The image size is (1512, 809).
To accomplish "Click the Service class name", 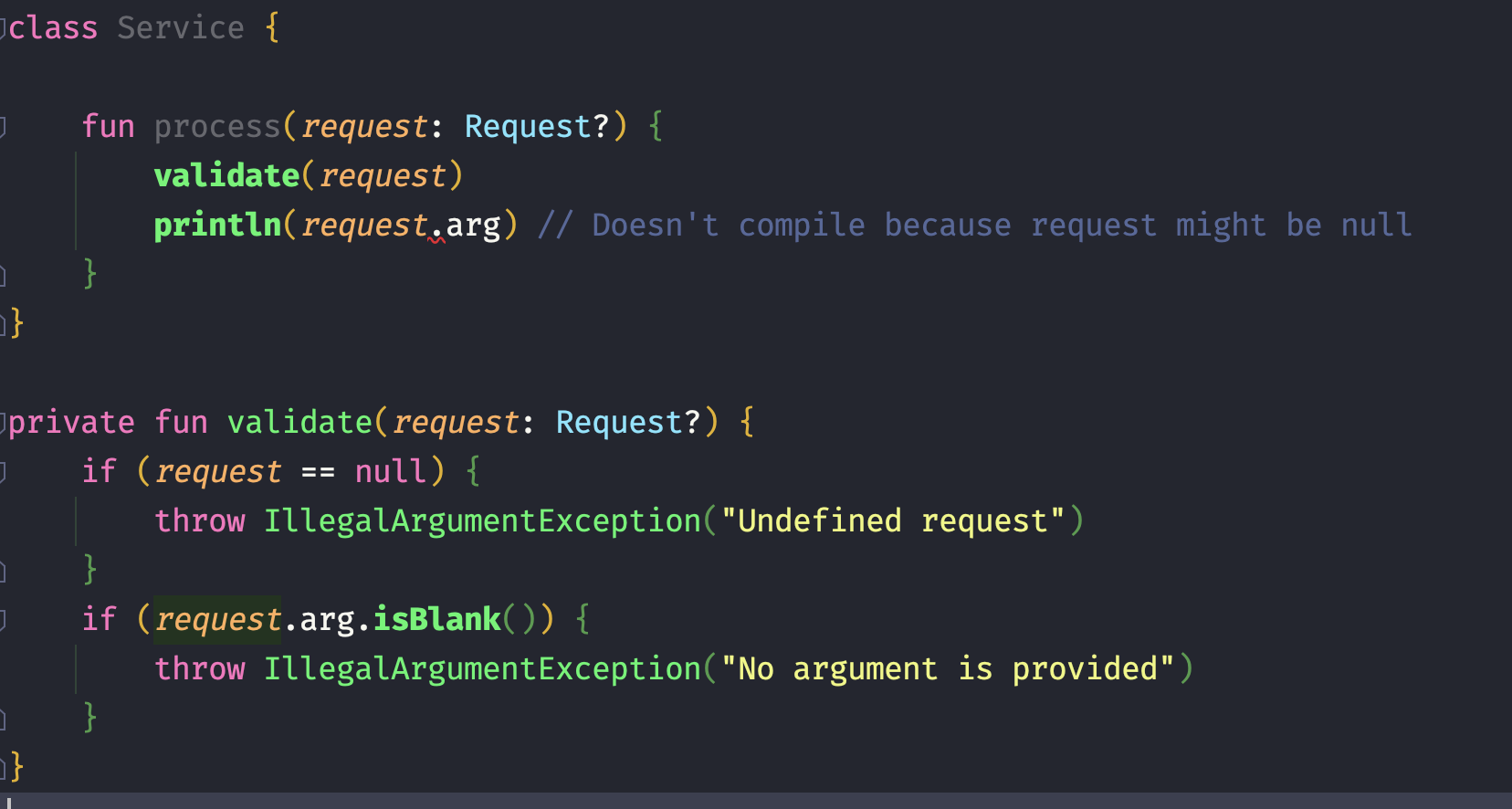I will pos(181,27).
